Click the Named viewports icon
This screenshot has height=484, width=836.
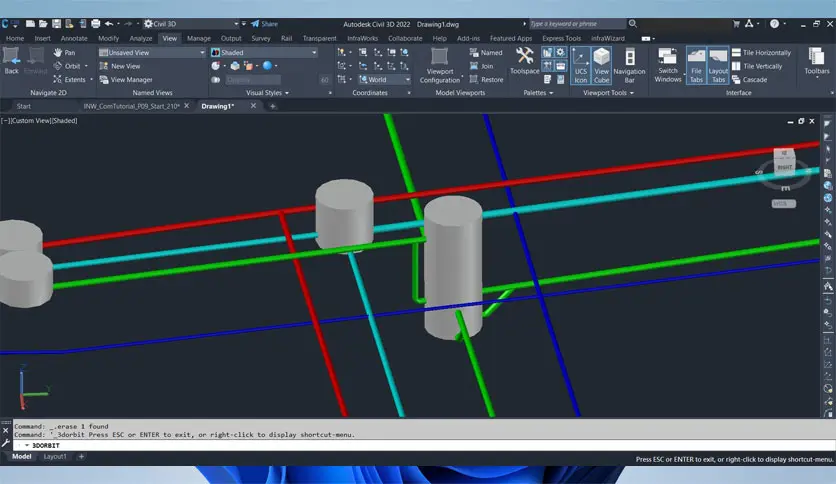tap(474, 52)
